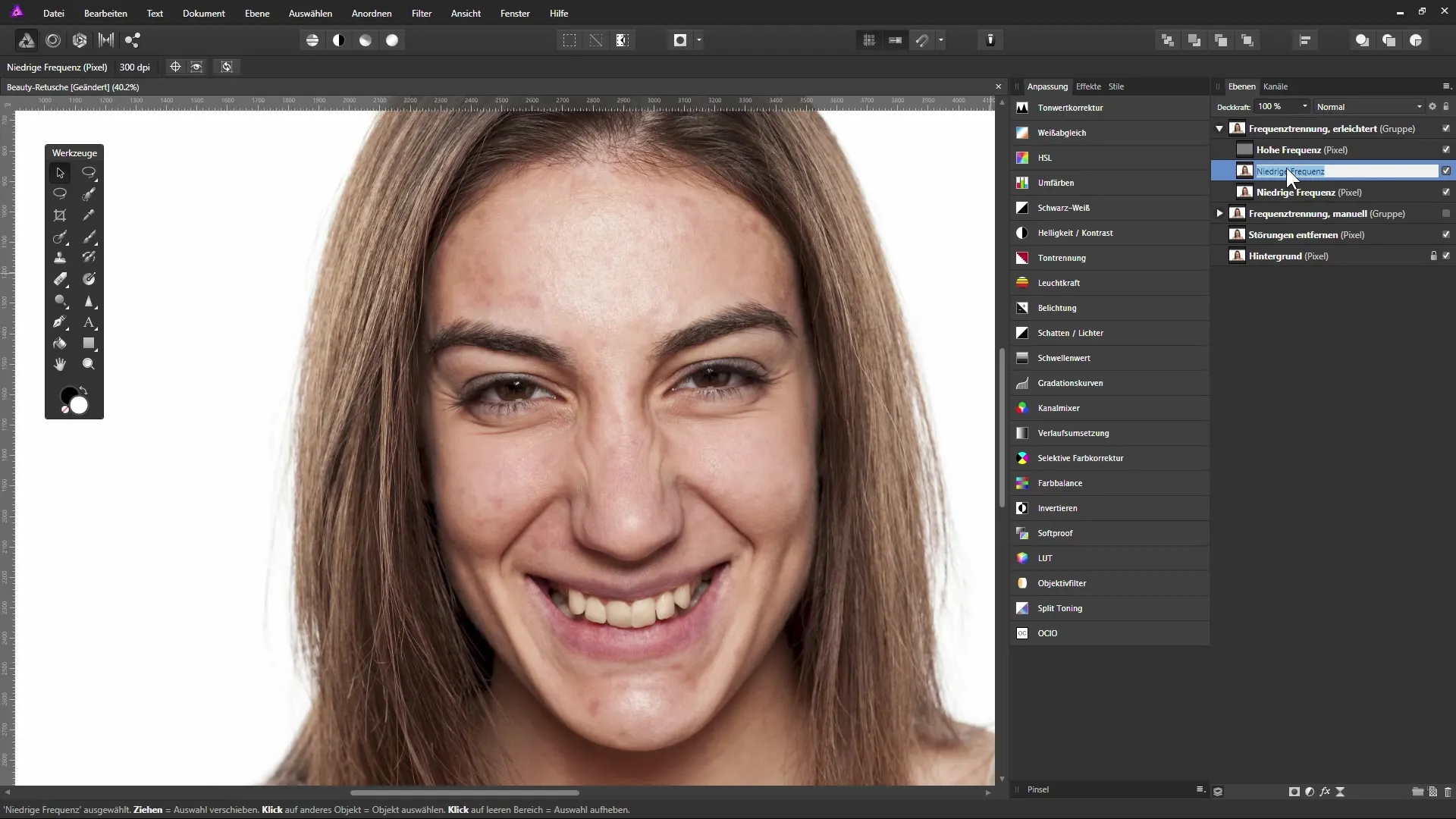This screenshot has width=1456, height=819.
Task: Switch to the Develop Persona
Action: [80, 40]
